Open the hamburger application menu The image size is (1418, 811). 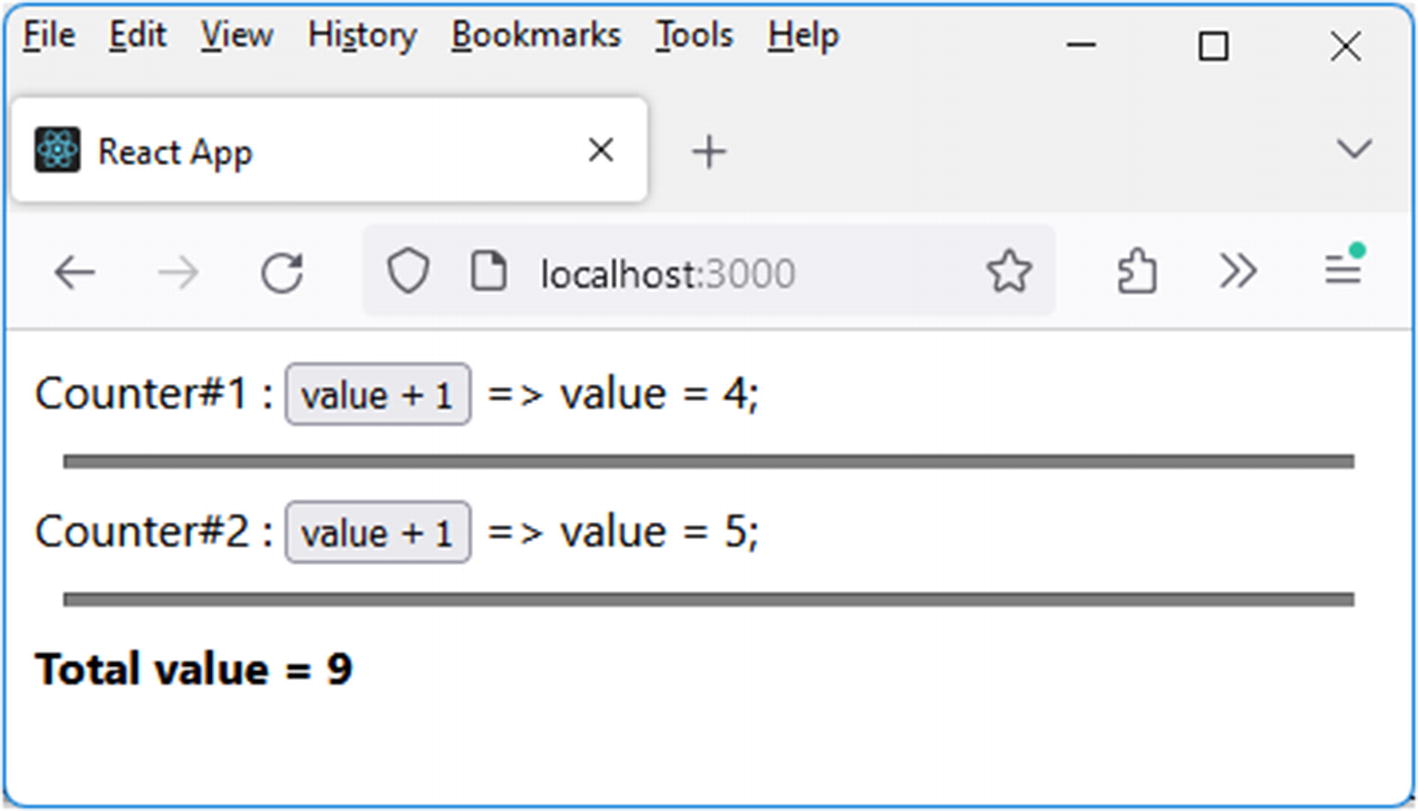point(1343,268)
